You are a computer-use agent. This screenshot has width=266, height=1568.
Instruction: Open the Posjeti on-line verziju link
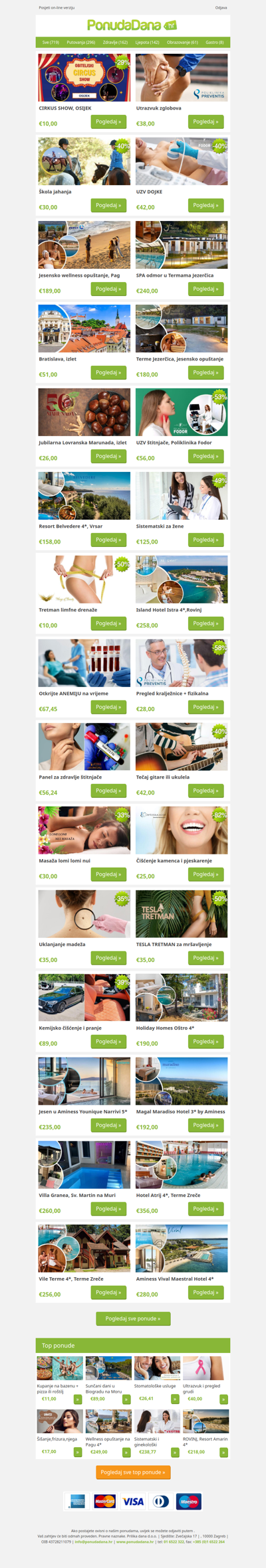click(57, 8)
